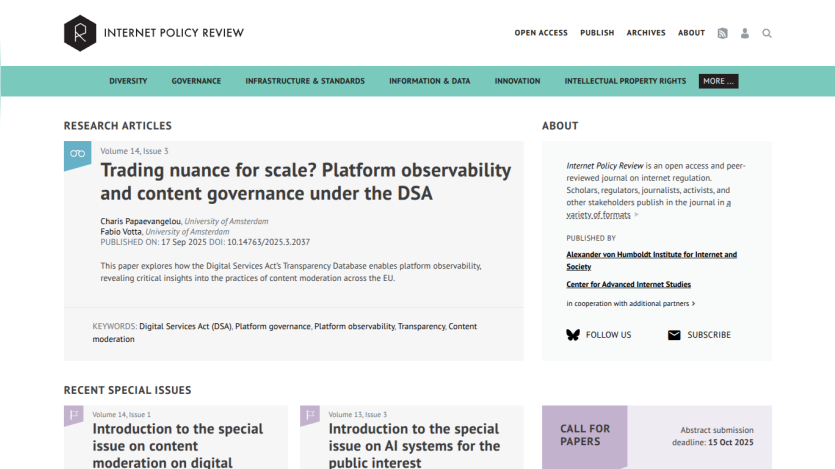
Task: Select the Governance topic
Action: click(x=196, y=81)
